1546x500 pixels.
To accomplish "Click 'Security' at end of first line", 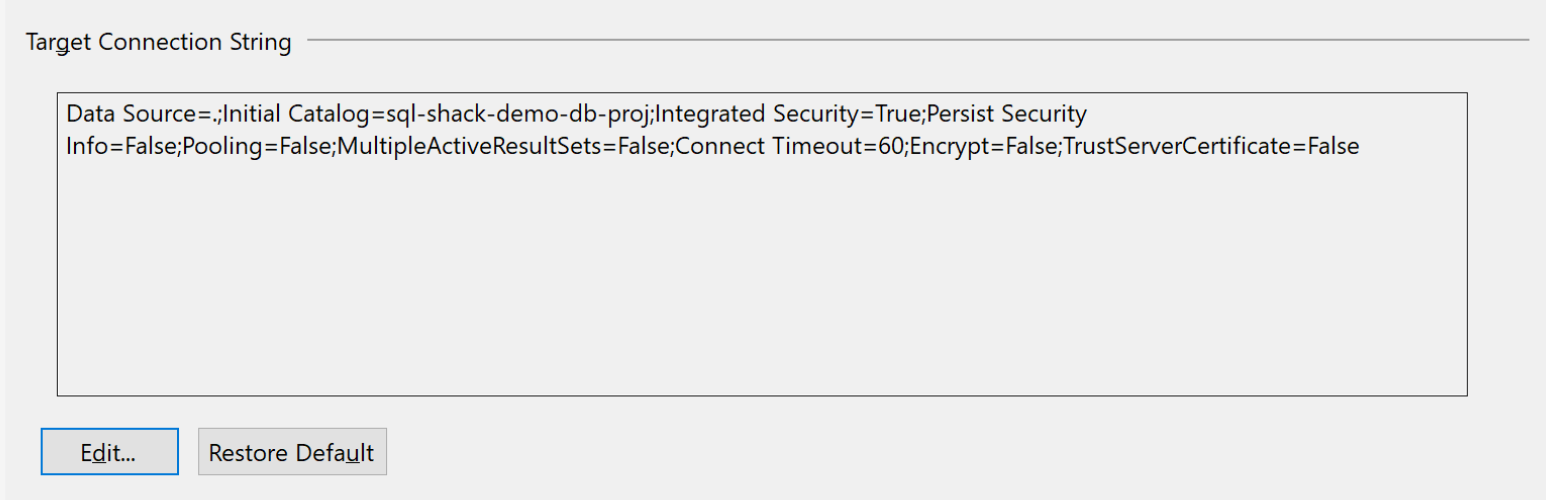I will pos(1044,113).
